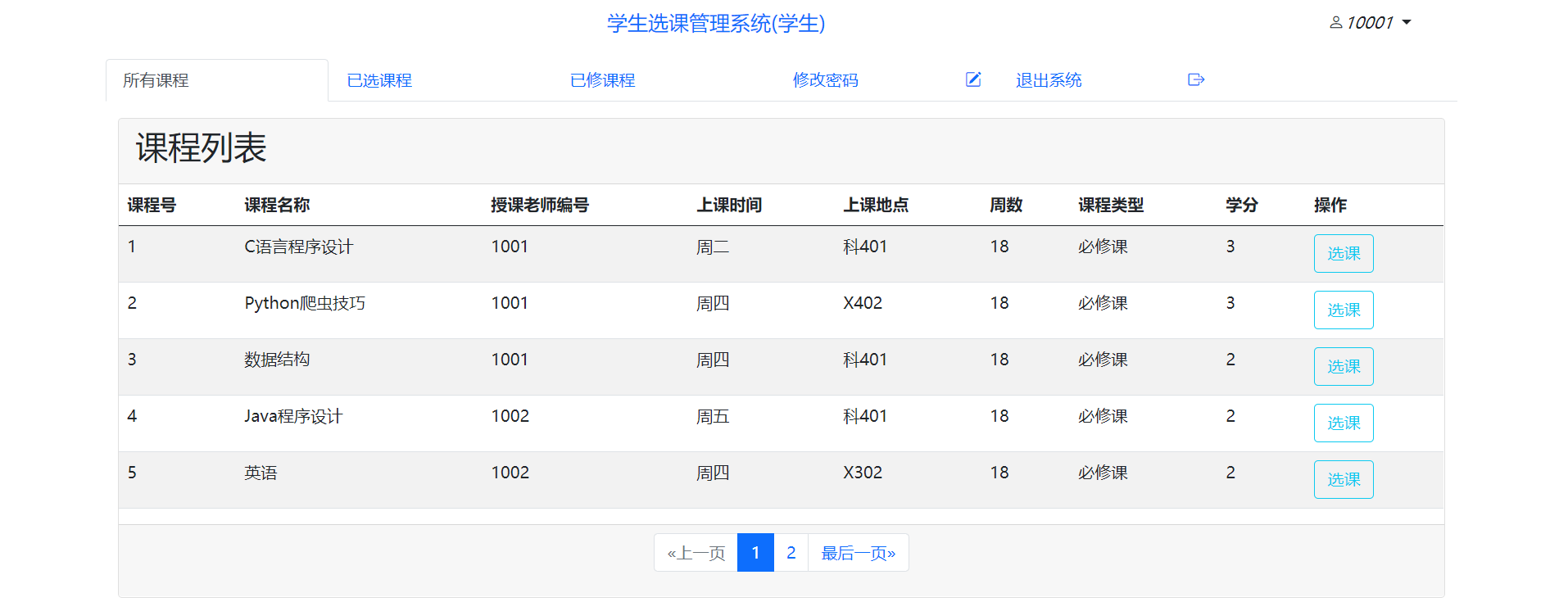Click the 上课时间 column header
The image size is (1568, 602).
tap(729, 205)
